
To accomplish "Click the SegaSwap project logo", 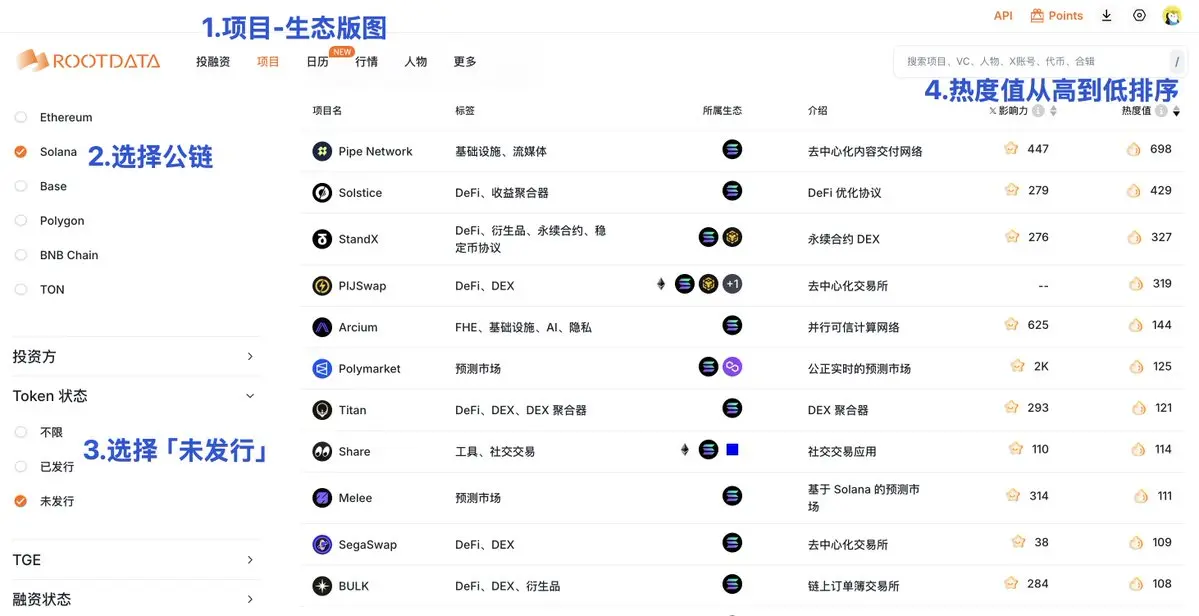I will [322, 545].
